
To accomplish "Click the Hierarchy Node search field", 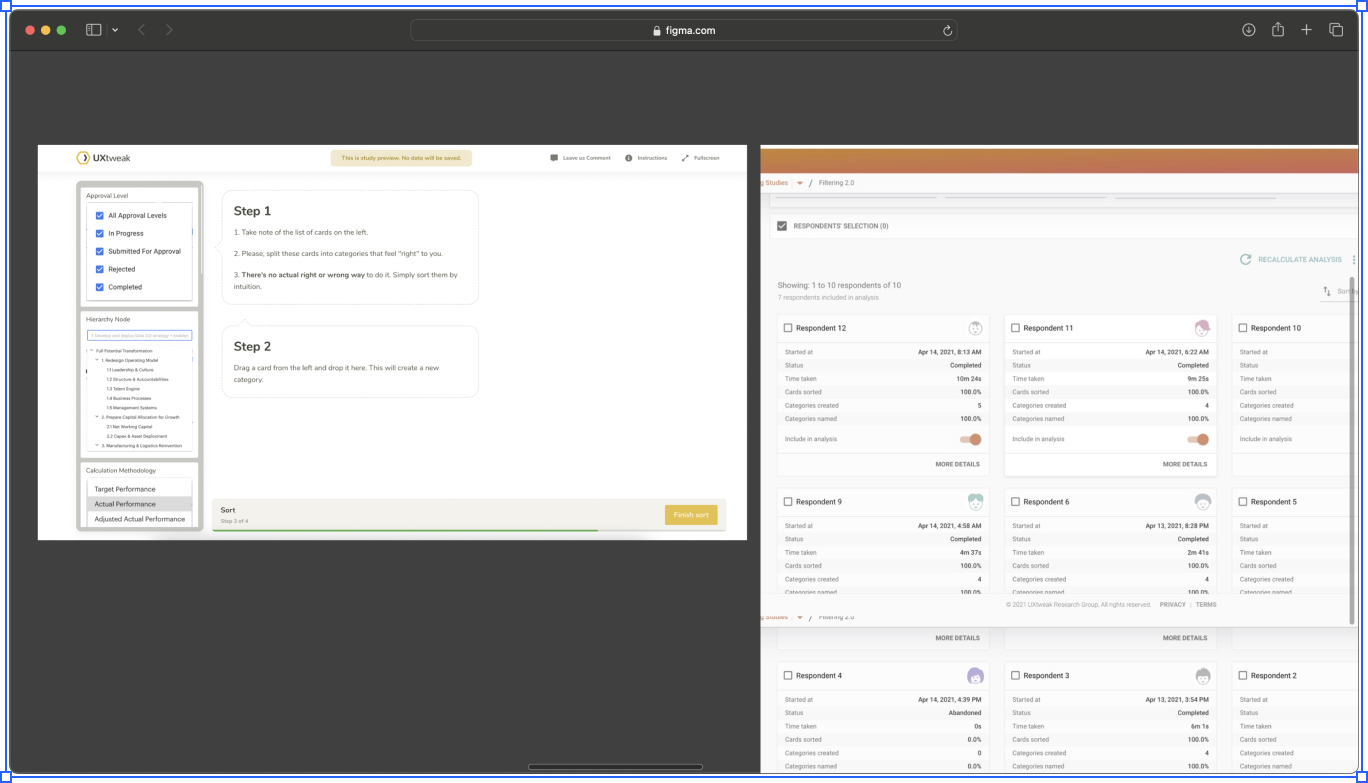I will (x=139, y=336).
